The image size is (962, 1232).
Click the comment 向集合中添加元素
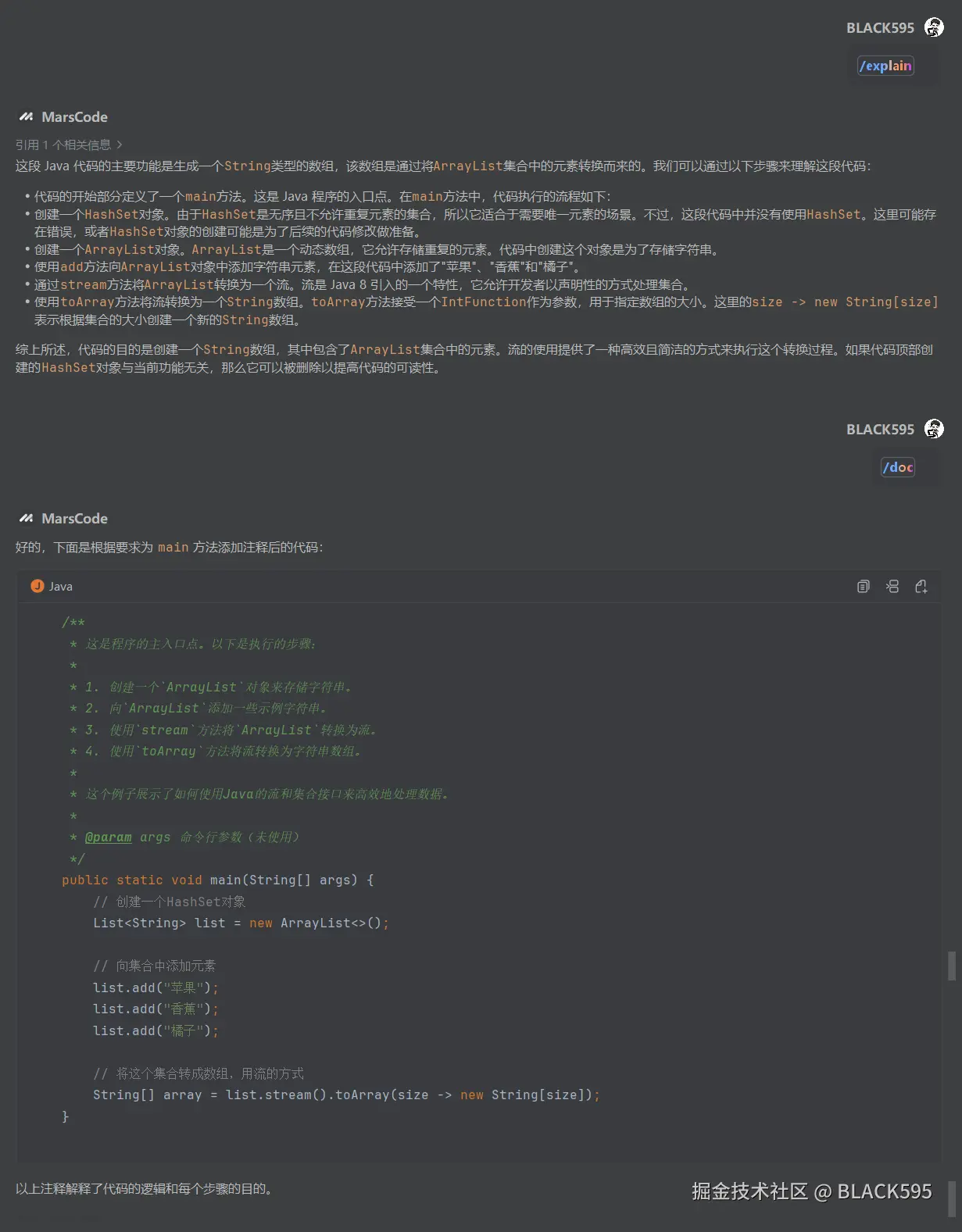tap(155, 966)
